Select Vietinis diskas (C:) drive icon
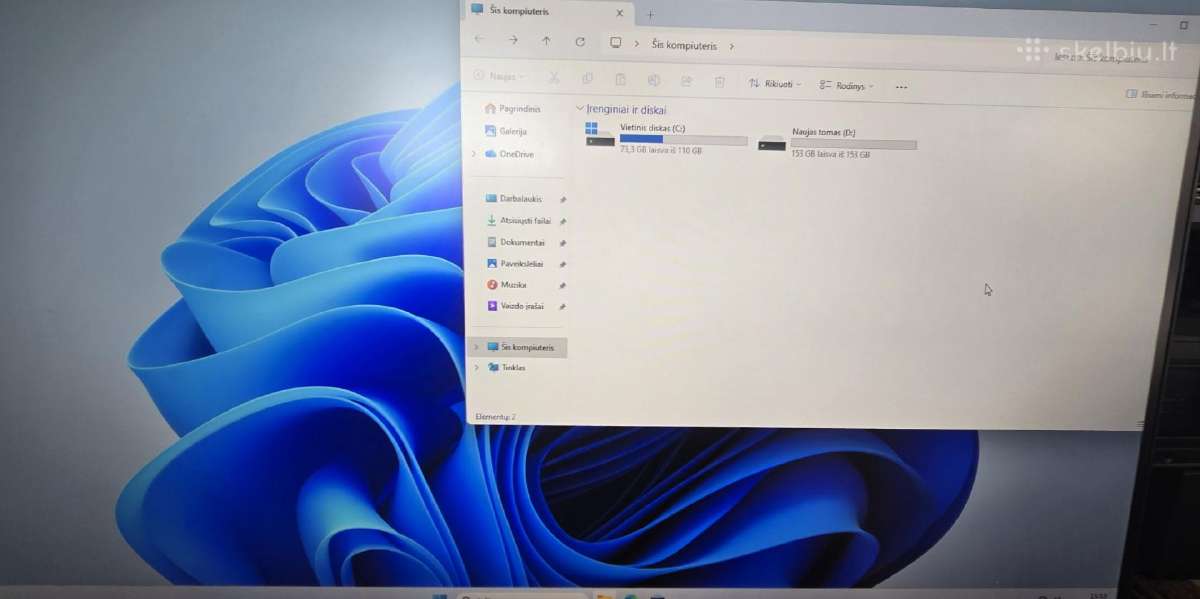This screenshot has width=1200, height=599. tap(600, 134)
